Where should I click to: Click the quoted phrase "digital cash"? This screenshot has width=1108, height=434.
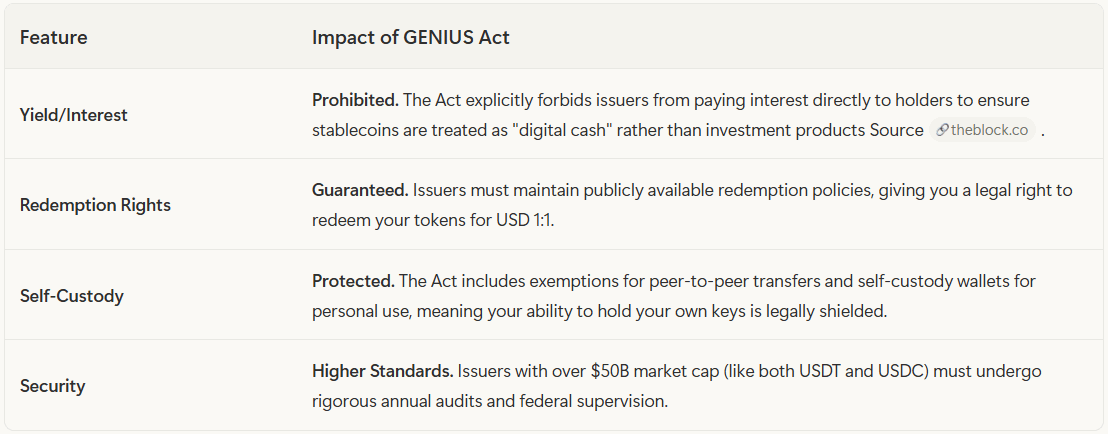point(557,131)
